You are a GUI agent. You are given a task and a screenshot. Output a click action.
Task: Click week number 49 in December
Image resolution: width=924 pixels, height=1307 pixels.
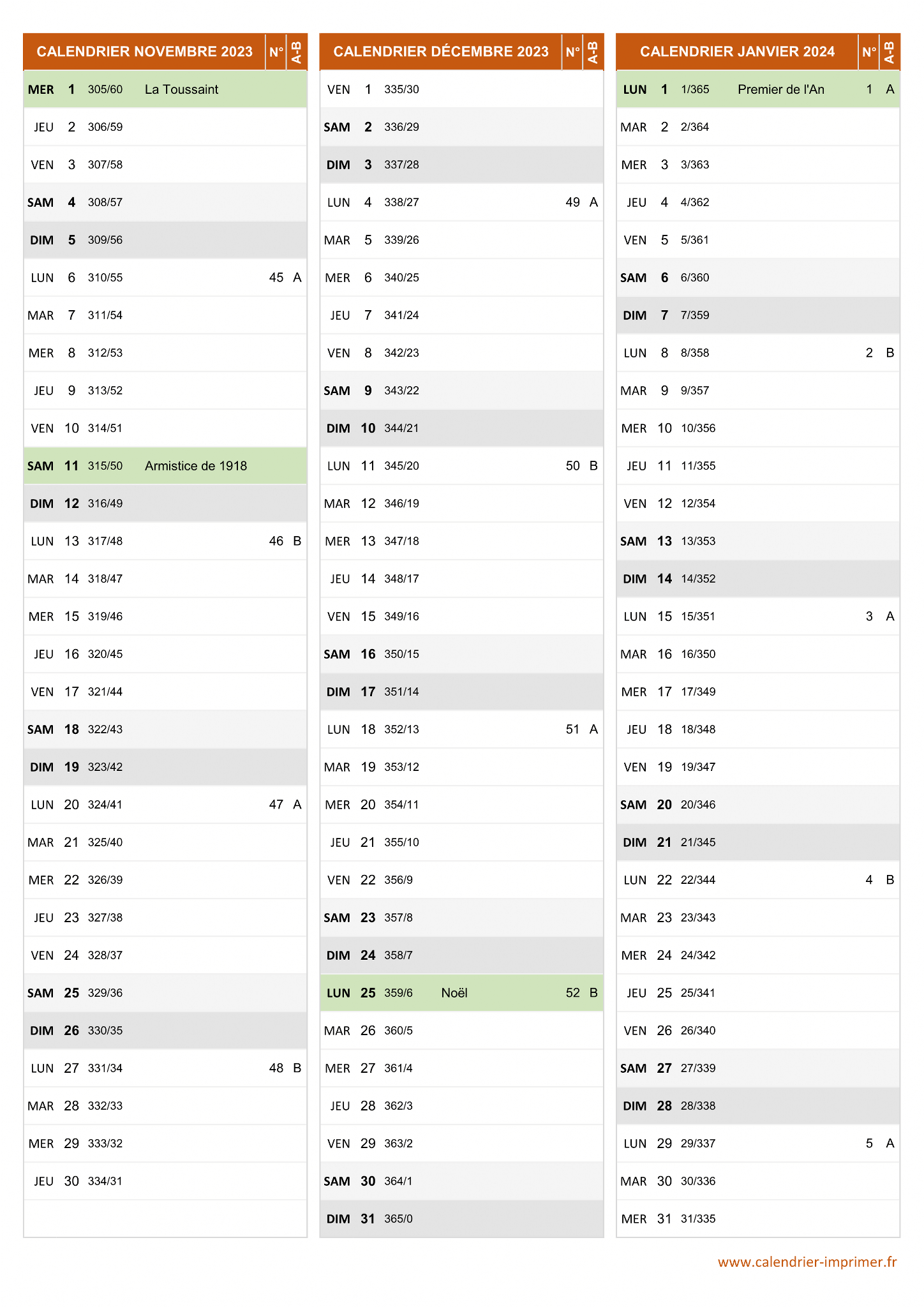pos(572,202)
